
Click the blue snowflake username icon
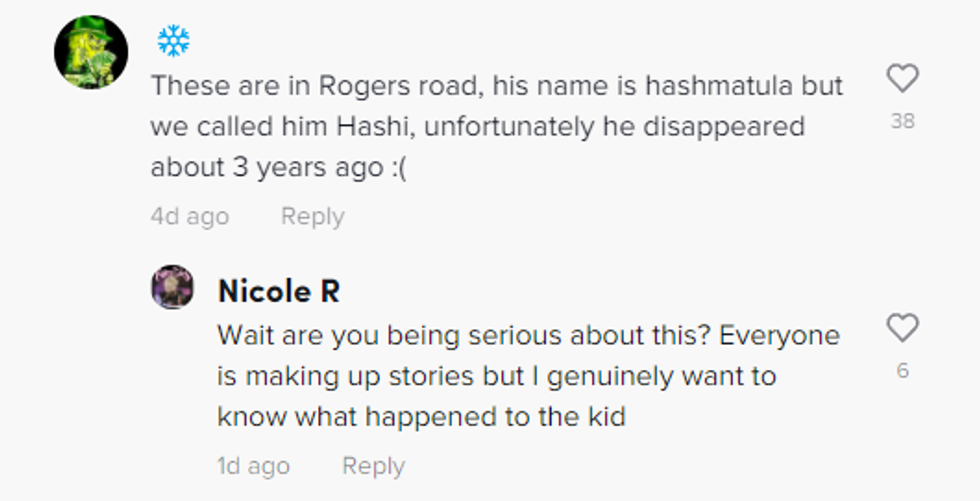173,41
